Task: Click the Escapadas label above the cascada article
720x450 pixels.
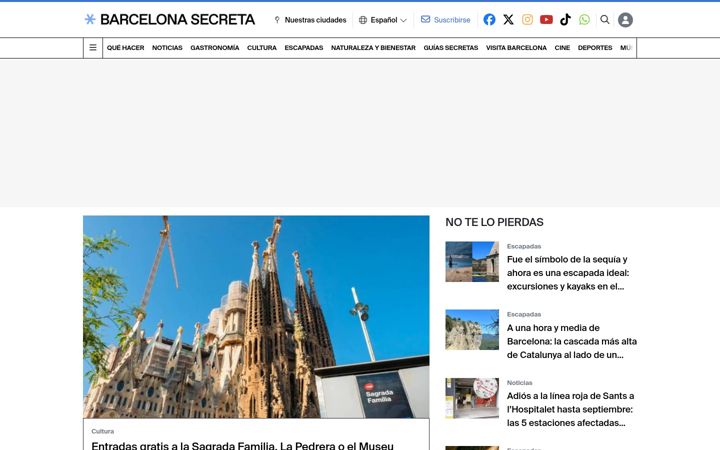Action: coord(524,314)
